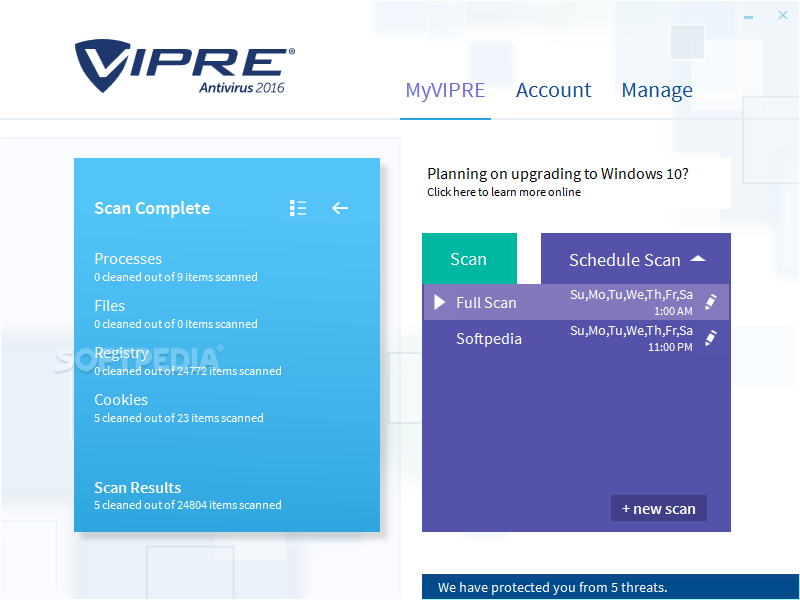Click '0 cleaned out of 0 items scanned'
This screenshot has height=600, width=800.
click(x=176, y=324)
